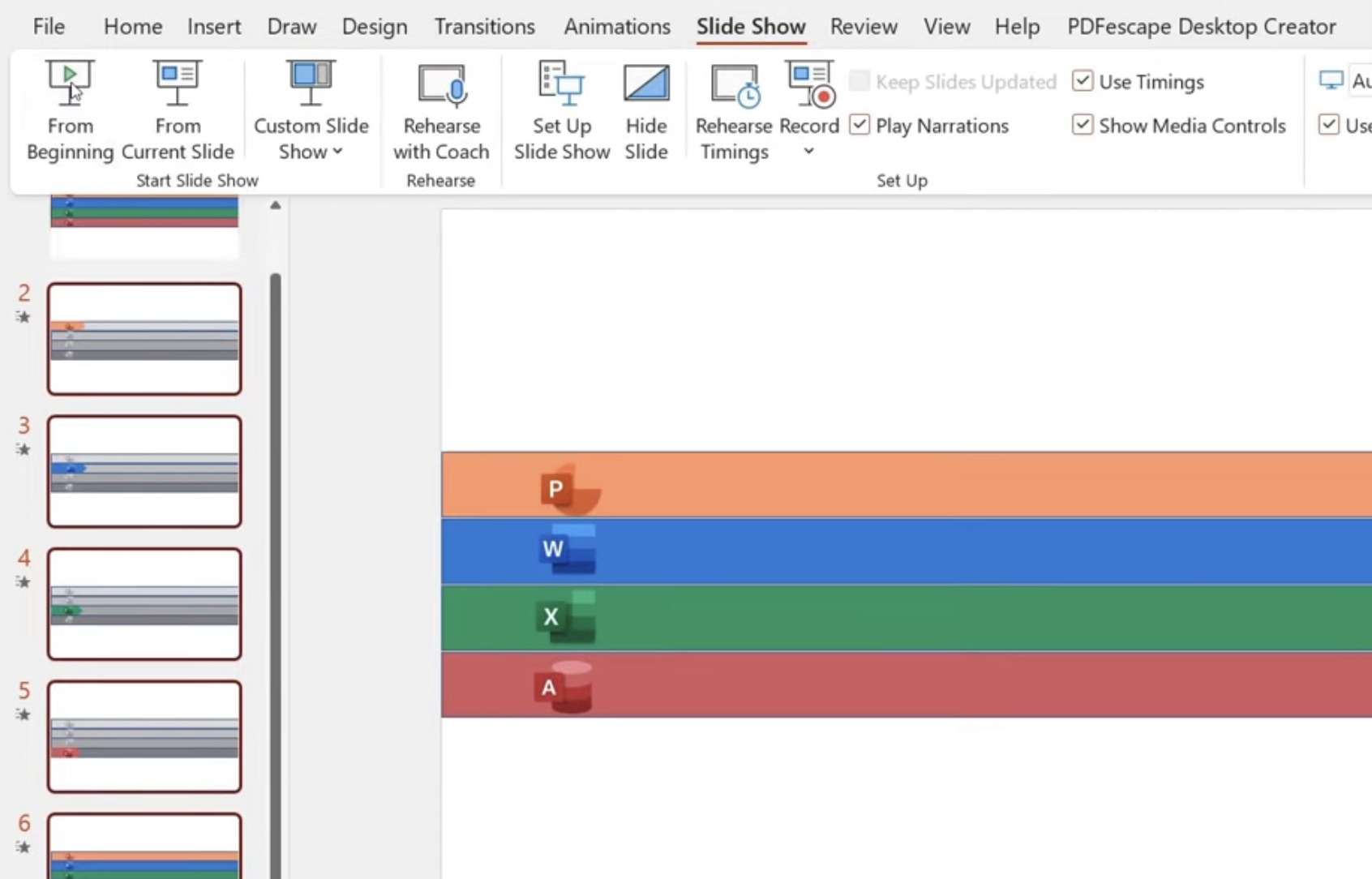Toggle the partially visible Use checkbox at the ribbon's right edge
Image resolution: width=1372 pixels, height=879 pixels.
click(x=1328, y=125)
